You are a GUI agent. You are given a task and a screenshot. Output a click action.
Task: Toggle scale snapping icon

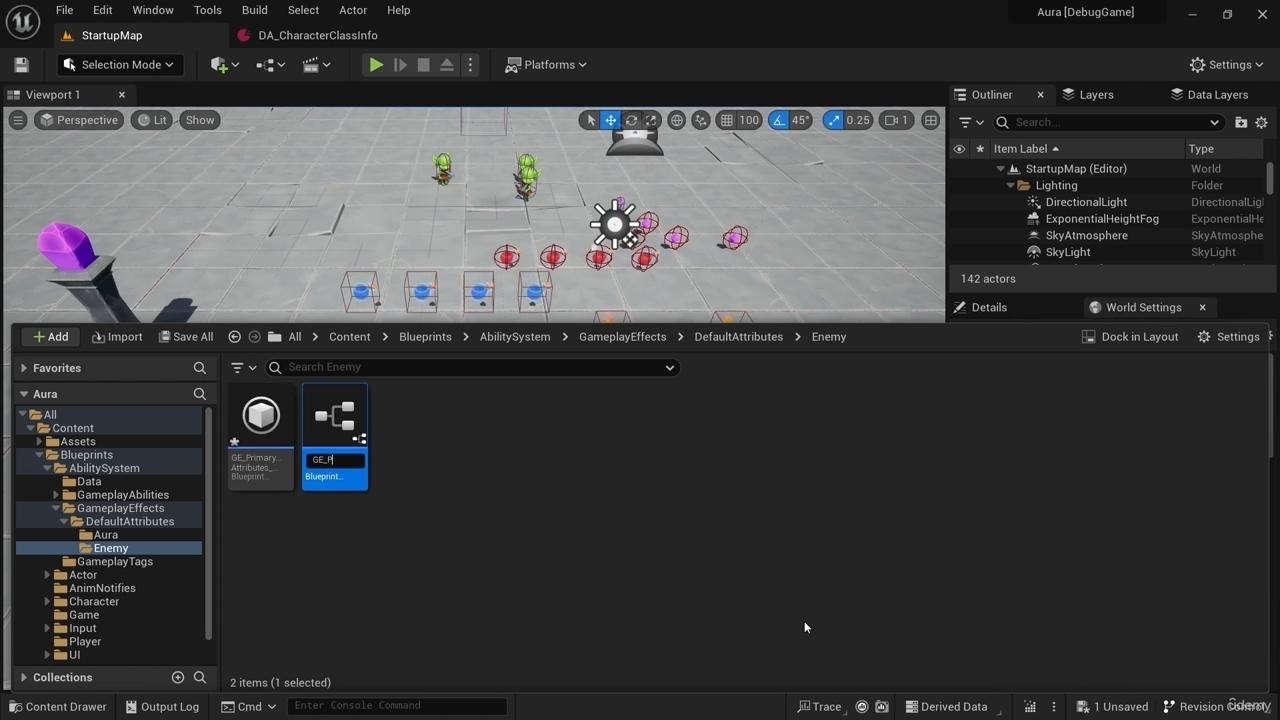point(833,120)
